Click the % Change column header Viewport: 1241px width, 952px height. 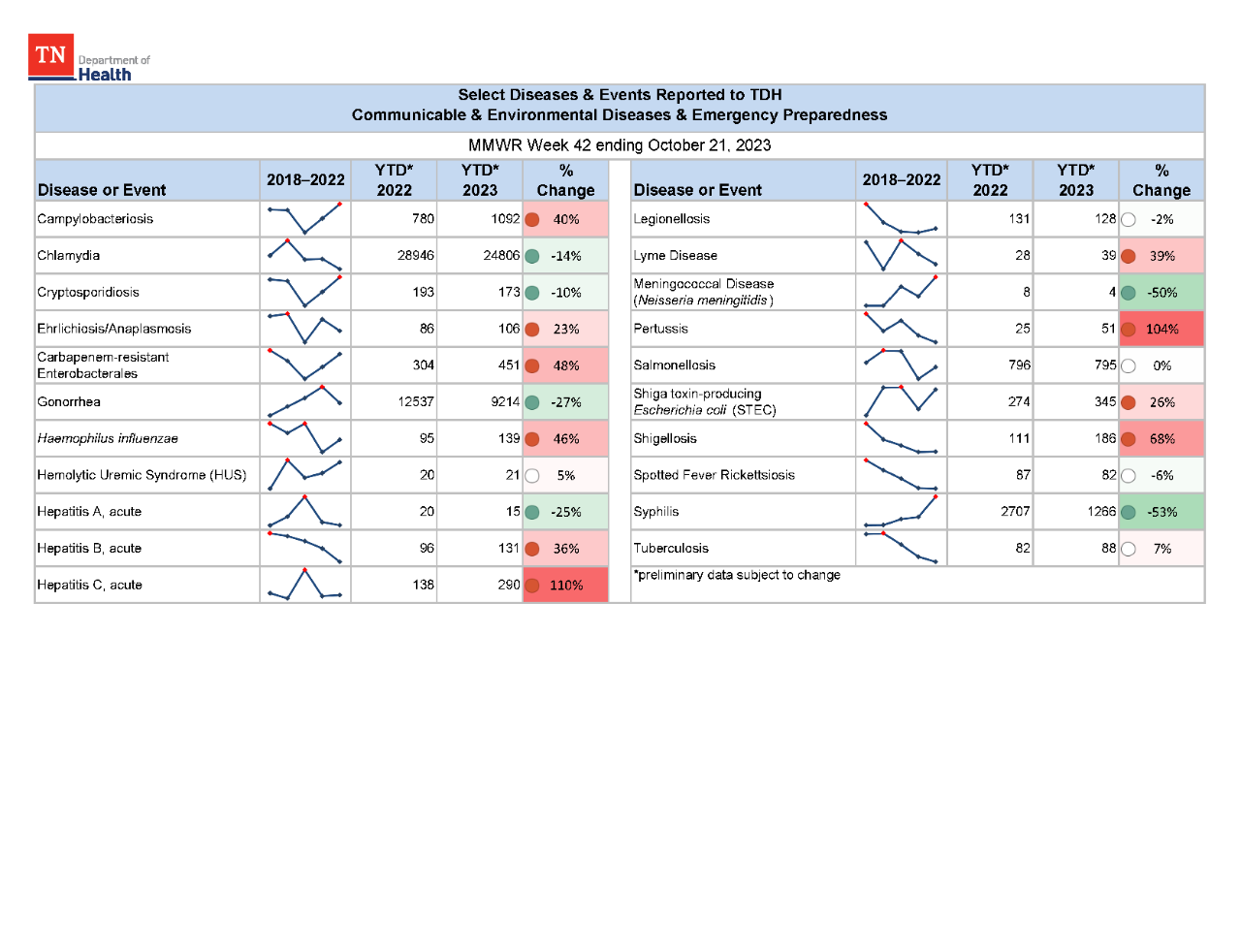pos(565,179)
